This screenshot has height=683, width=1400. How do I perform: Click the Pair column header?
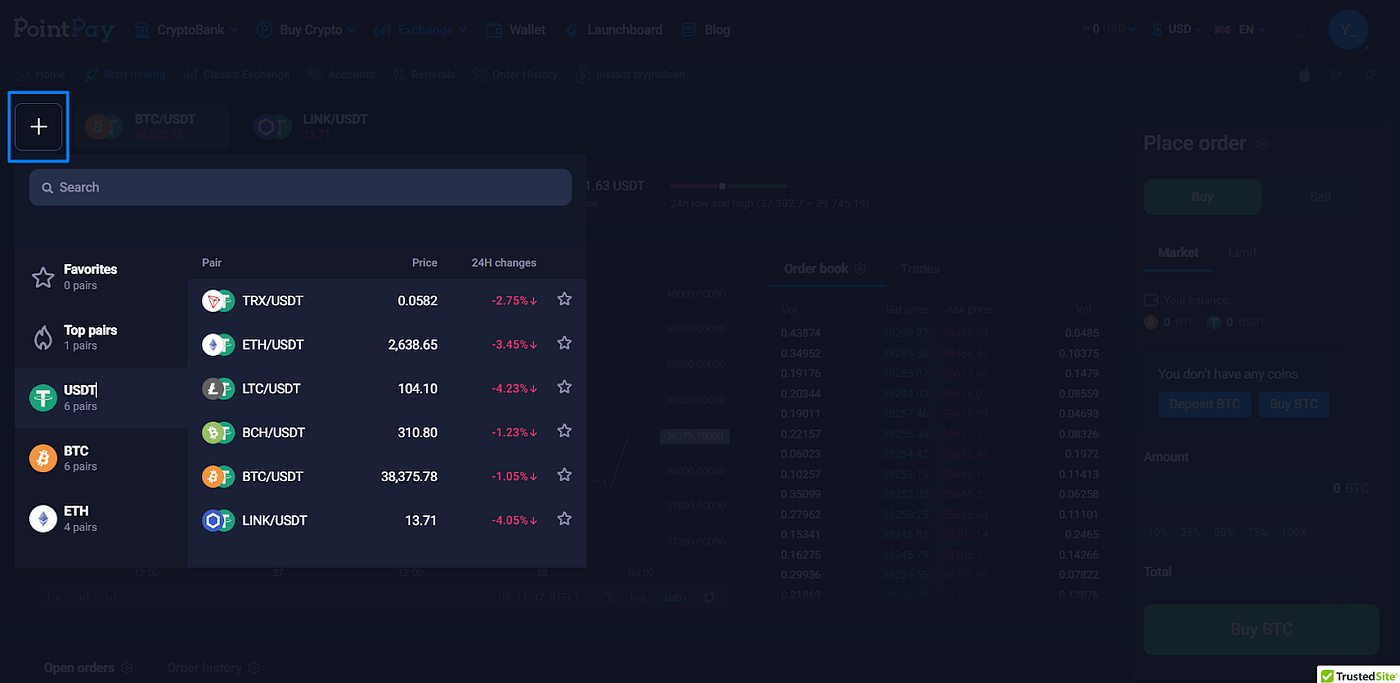(212, 263)
